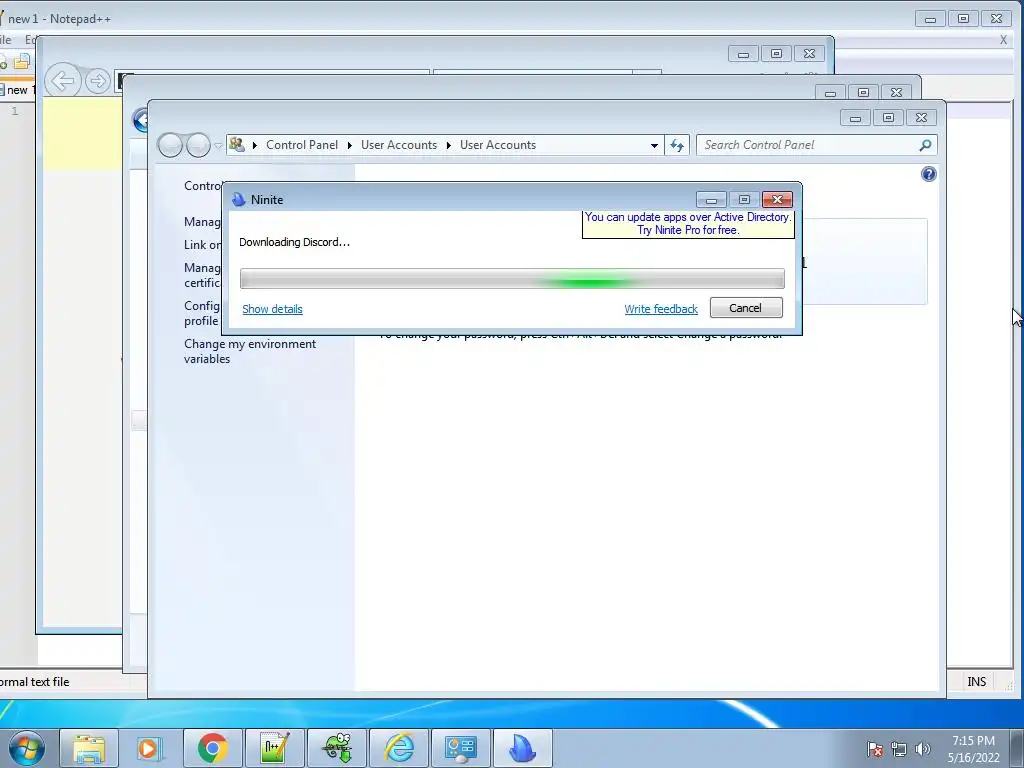The image size is (1024, 768).
Task: Click the Open file icon in Notepad++ toolbar
Action: [22, 61]
